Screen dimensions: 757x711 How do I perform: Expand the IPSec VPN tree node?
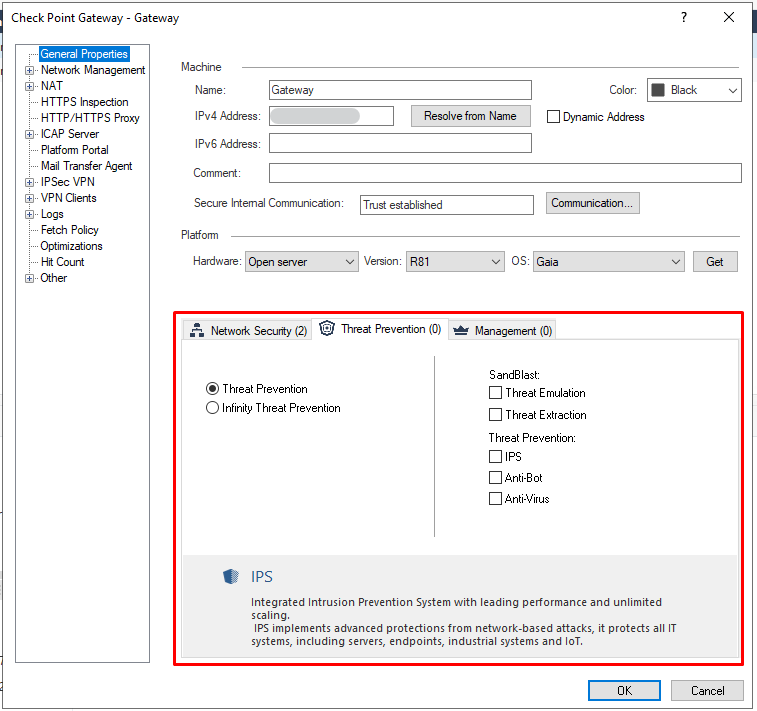[29, 182]
